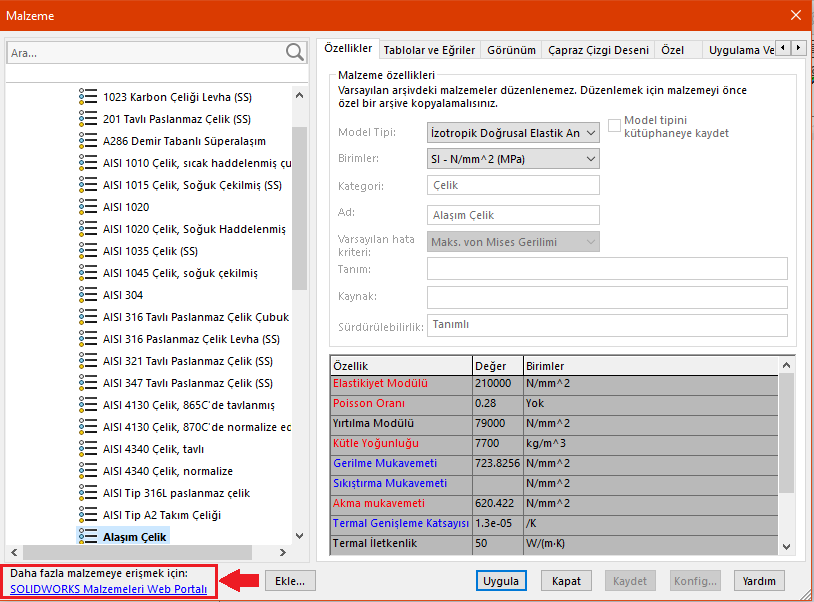Toggle the Model tipini kütüphaneye kaydet checkbox

tap(615, 122)
